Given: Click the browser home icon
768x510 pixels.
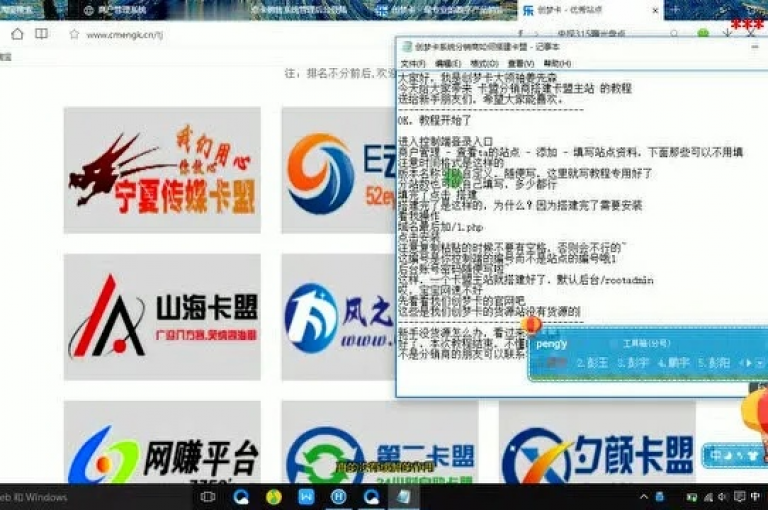Looking at the screenshot, I should pos(17,34).
